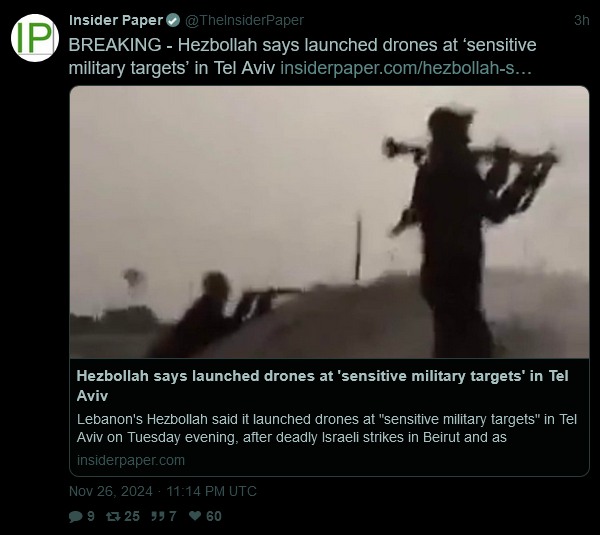Open the @TheInsiderPaper handle
Image resolution: width=600 pixels, height=535 pixels.
pos(244,20)
